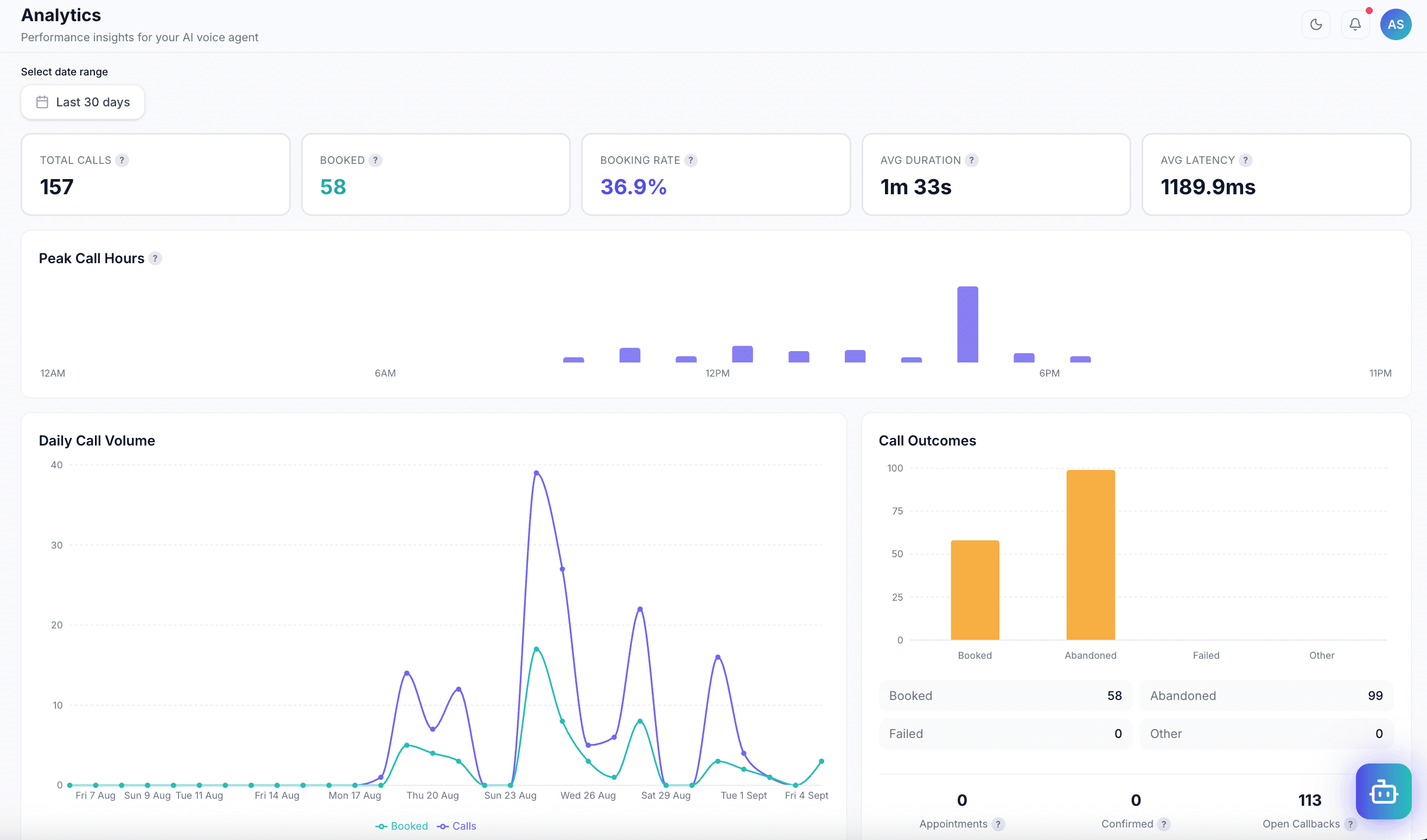
Task: Toggle the Booked series in chart legend
Action: (402, 826)
